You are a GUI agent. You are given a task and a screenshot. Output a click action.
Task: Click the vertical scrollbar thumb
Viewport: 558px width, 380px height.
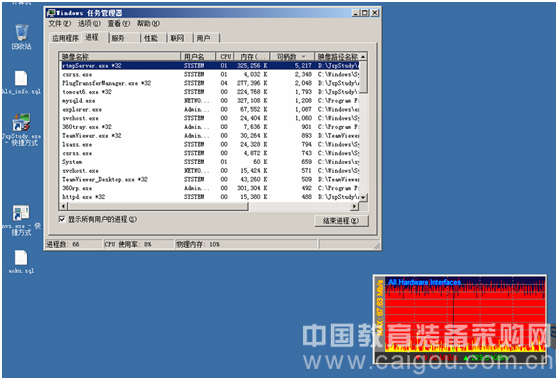363,77
